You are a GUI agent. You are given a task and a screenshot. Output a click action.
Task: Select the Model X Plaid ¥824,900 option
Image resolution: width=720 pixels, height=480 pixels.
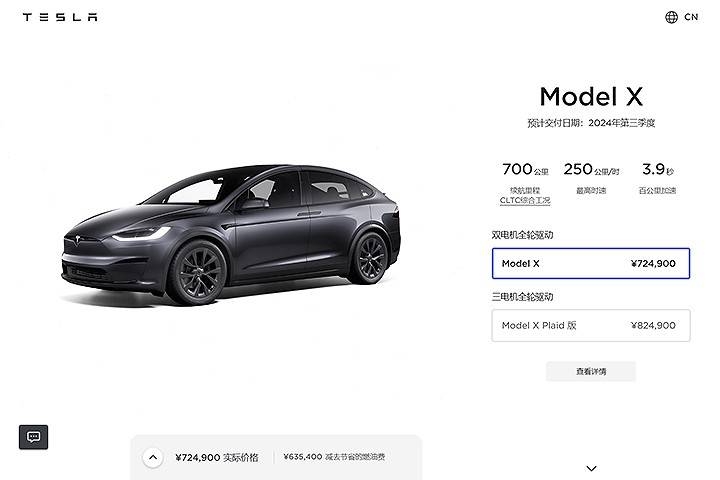coord(591,325)
